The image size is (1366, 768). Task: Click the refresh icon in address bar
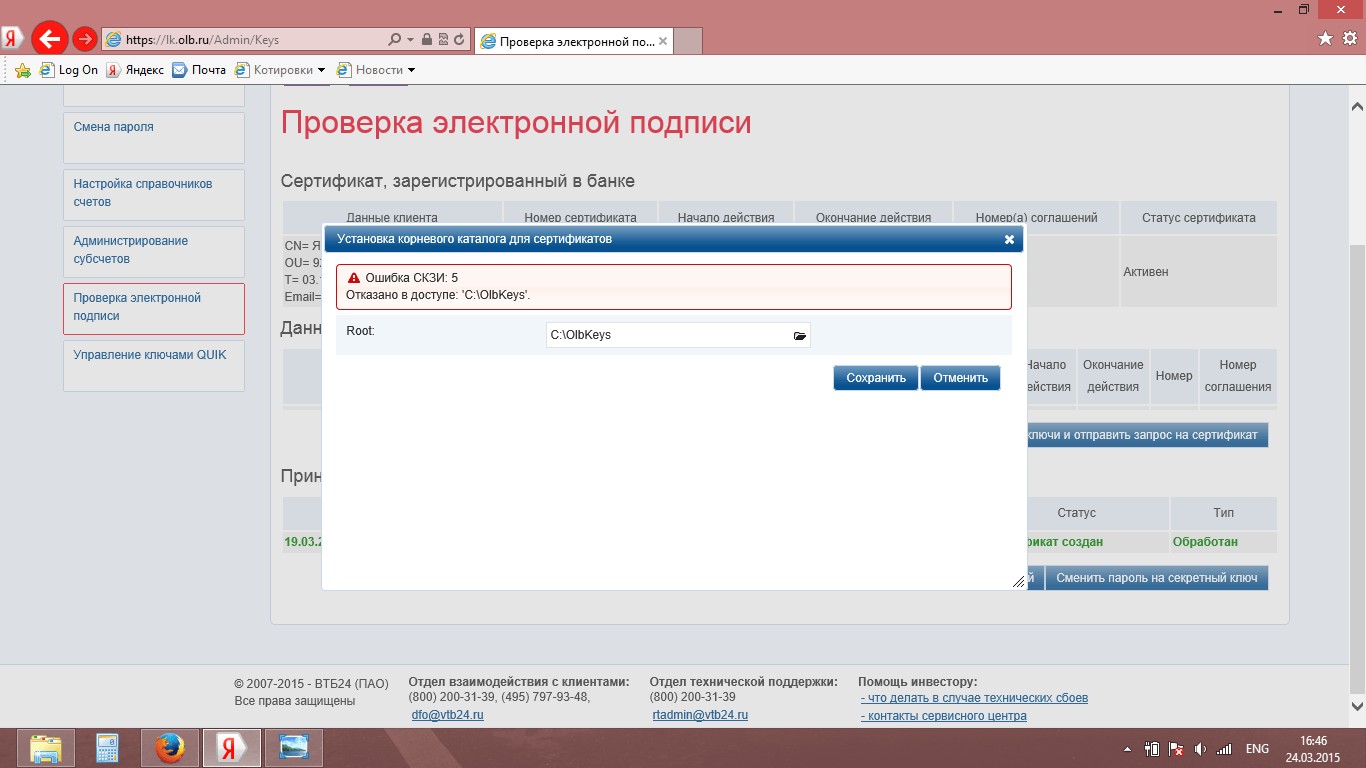pyautogui.click(x=459, y=40)
